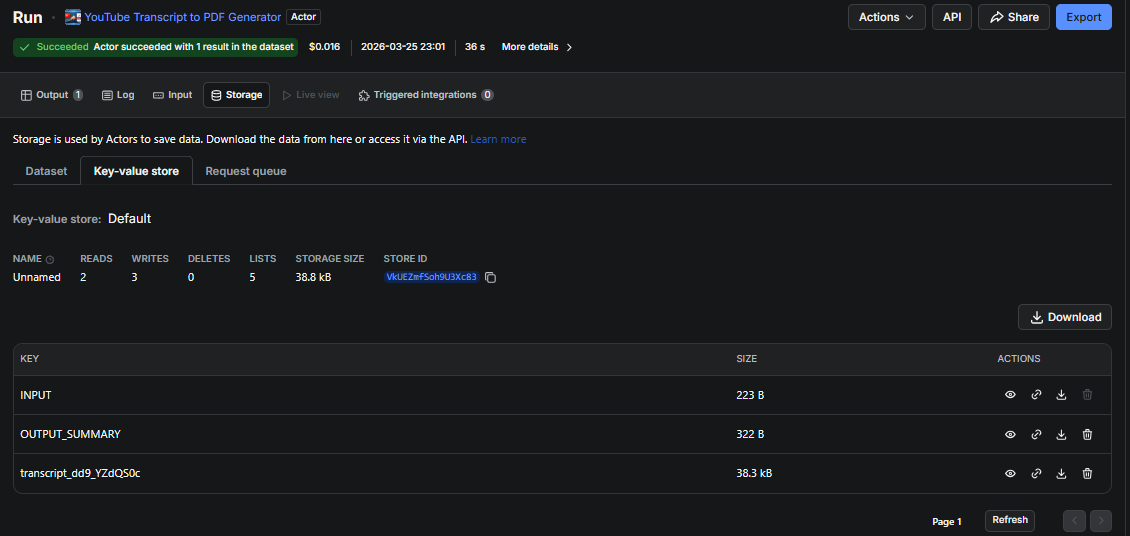Download the OUTPUT_SUMMARY record
Screen dimensions: 1130x536
click(1061, 434)
